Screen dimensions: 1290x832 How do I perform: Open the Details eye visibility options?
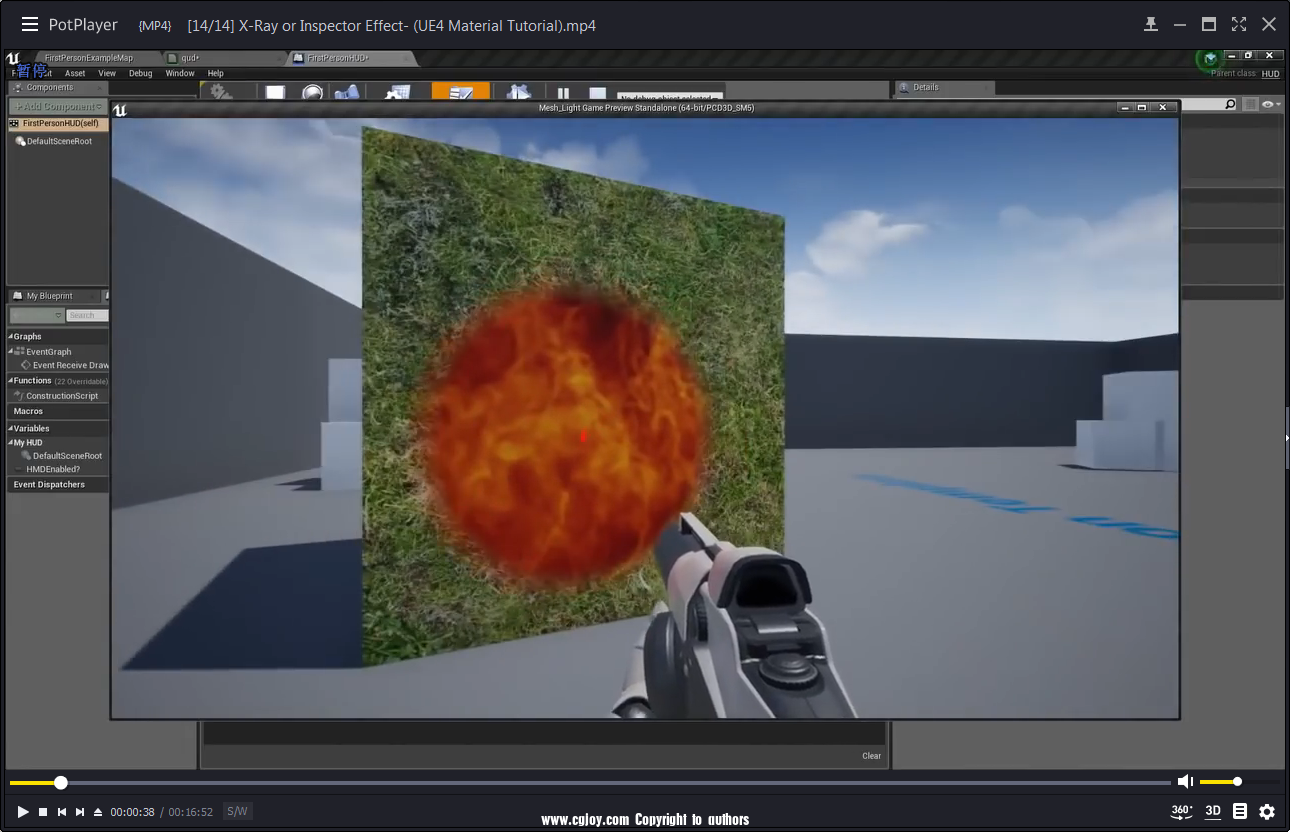(x=1269, y=104)
